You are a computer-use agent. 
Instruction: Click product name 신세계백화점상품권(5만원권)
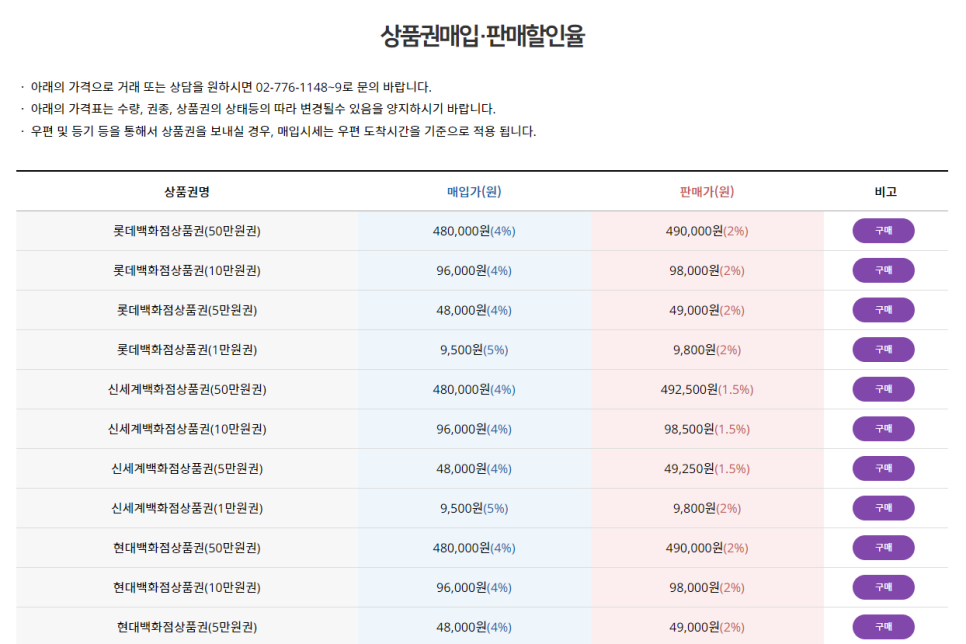pyautogui.click(x=187, y=468)
